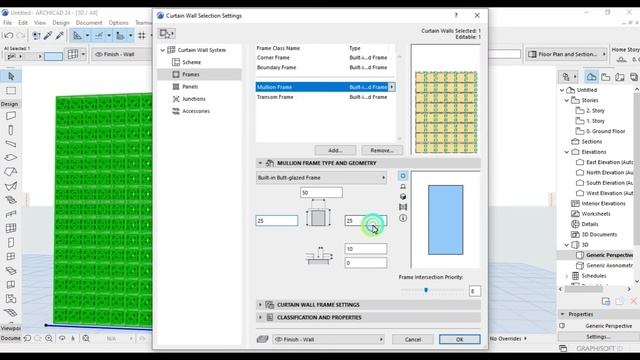The height and width of the screenshot is (360, 640).
Task: Click the Add... button
Action: click(336, 150)
